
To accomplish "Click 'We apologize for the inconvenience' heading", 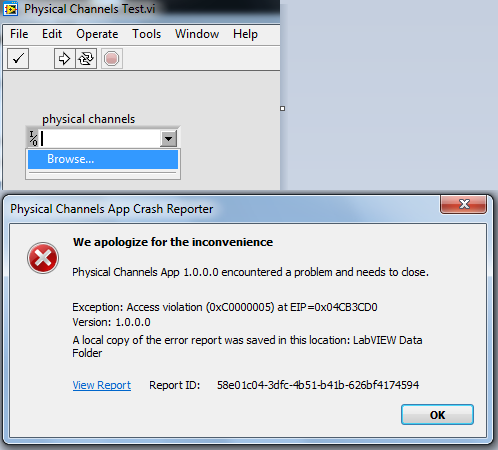I will [173, 242].
